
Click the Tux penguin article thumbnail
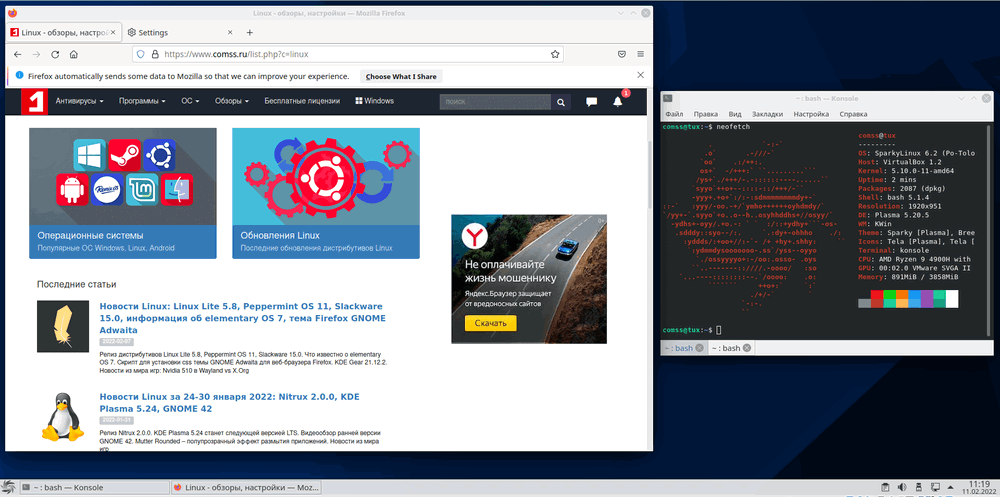point(62,416)
